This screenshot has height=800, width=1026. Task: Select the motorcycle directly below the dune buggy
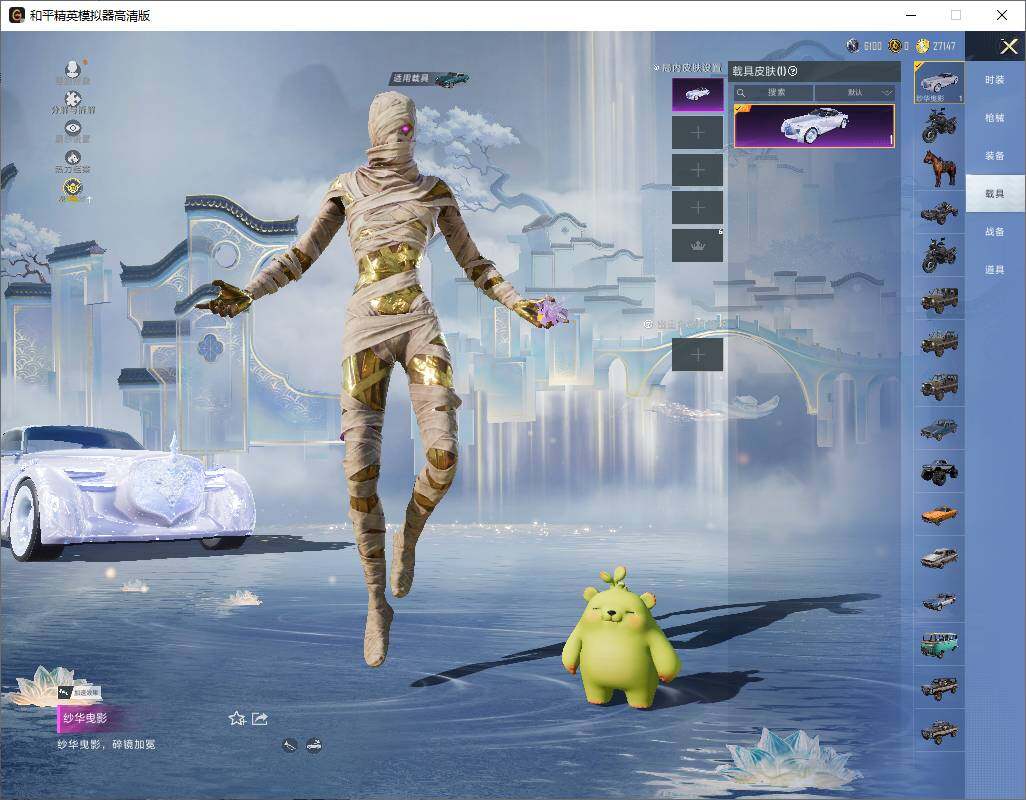(939, 255)
